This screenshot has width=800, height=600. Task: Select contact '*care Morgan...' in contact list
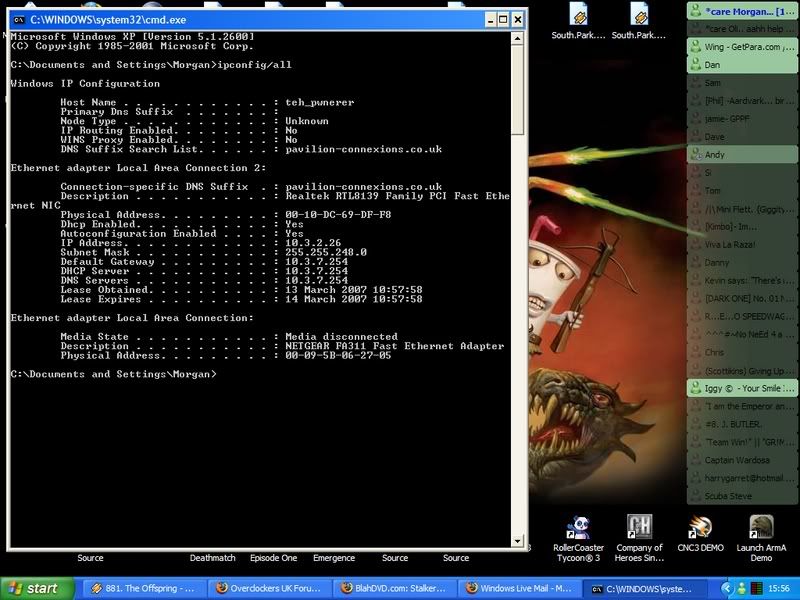tap(742, 11)
